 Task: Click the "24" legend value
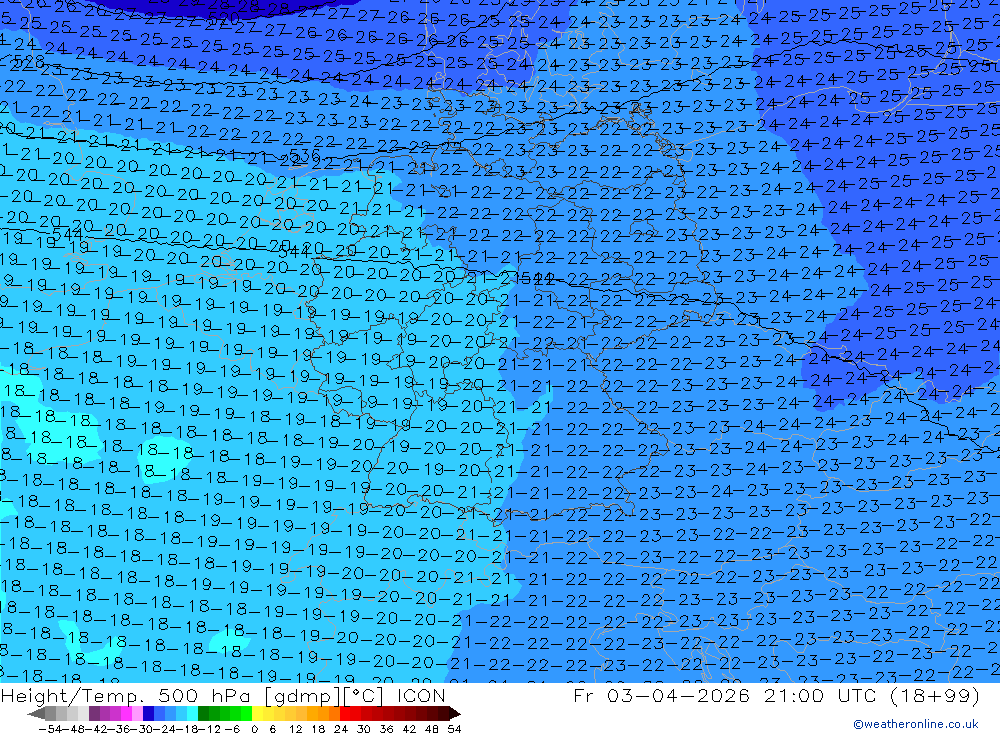point(341,729)
